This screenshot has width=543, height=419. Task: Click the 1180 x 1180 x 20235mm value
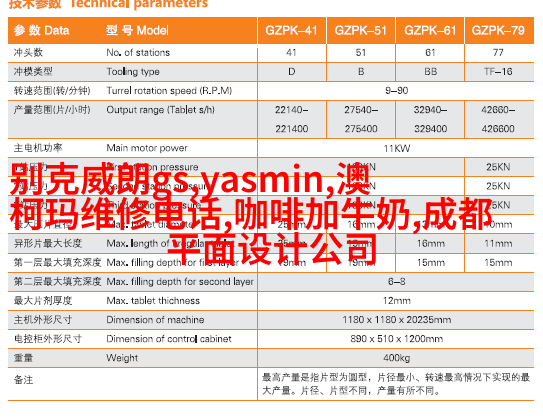pos(397,320)
